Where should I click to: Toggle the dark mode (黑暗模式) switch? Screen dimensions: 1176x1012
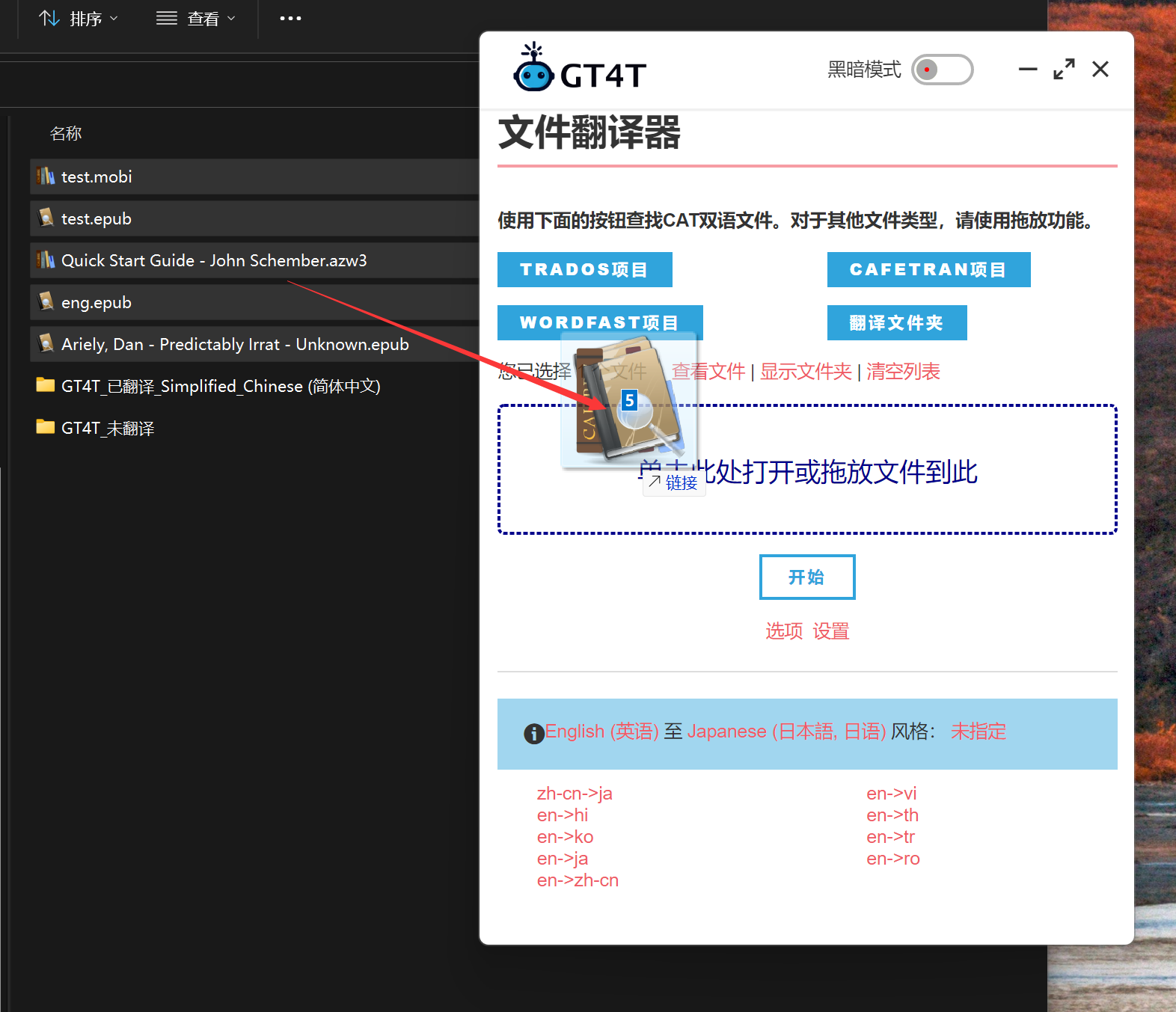(942, 70)
